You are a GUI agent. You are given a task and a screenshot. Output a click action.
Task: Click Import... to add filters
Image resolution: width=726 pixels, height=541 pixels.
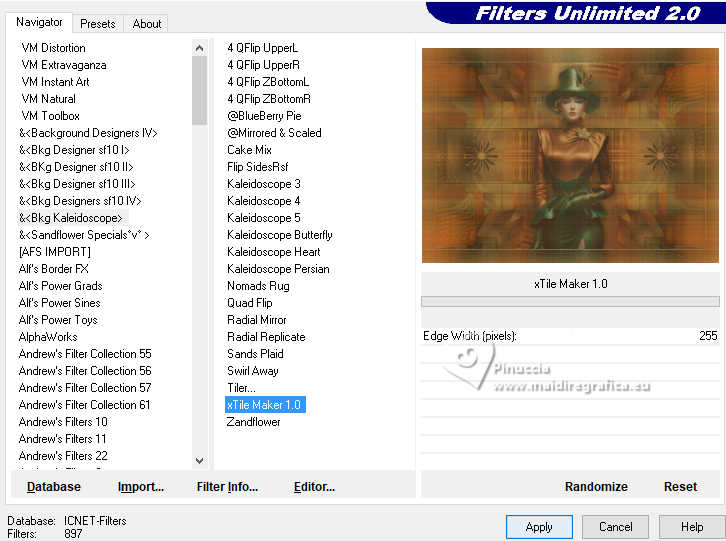[141, 487]
